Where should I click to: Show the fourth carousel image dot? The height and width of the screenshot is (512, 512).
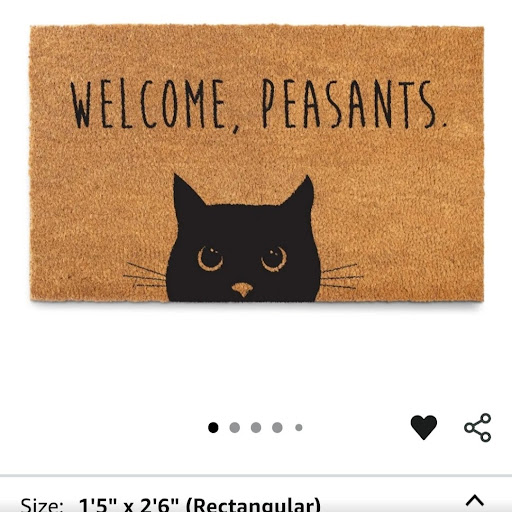point(277,427)
